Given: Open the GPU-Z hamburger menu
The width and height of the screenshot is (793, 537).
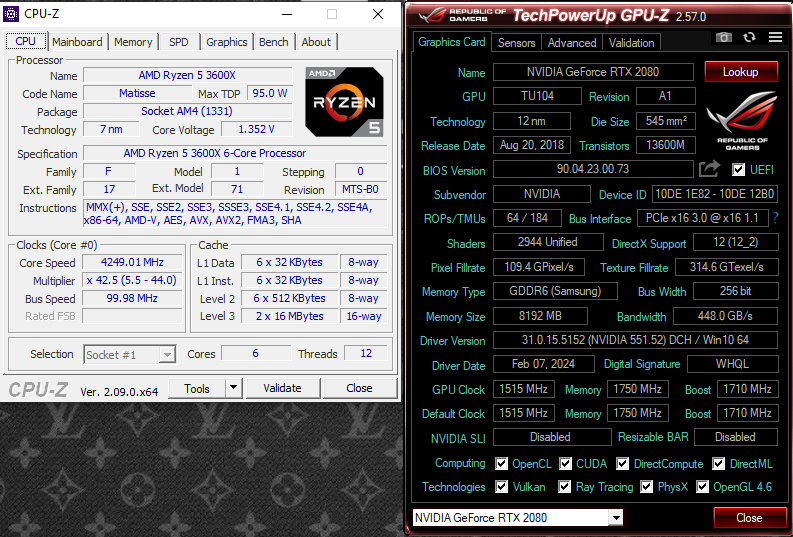Looking at the screenshot, I should tap(775, 37).
